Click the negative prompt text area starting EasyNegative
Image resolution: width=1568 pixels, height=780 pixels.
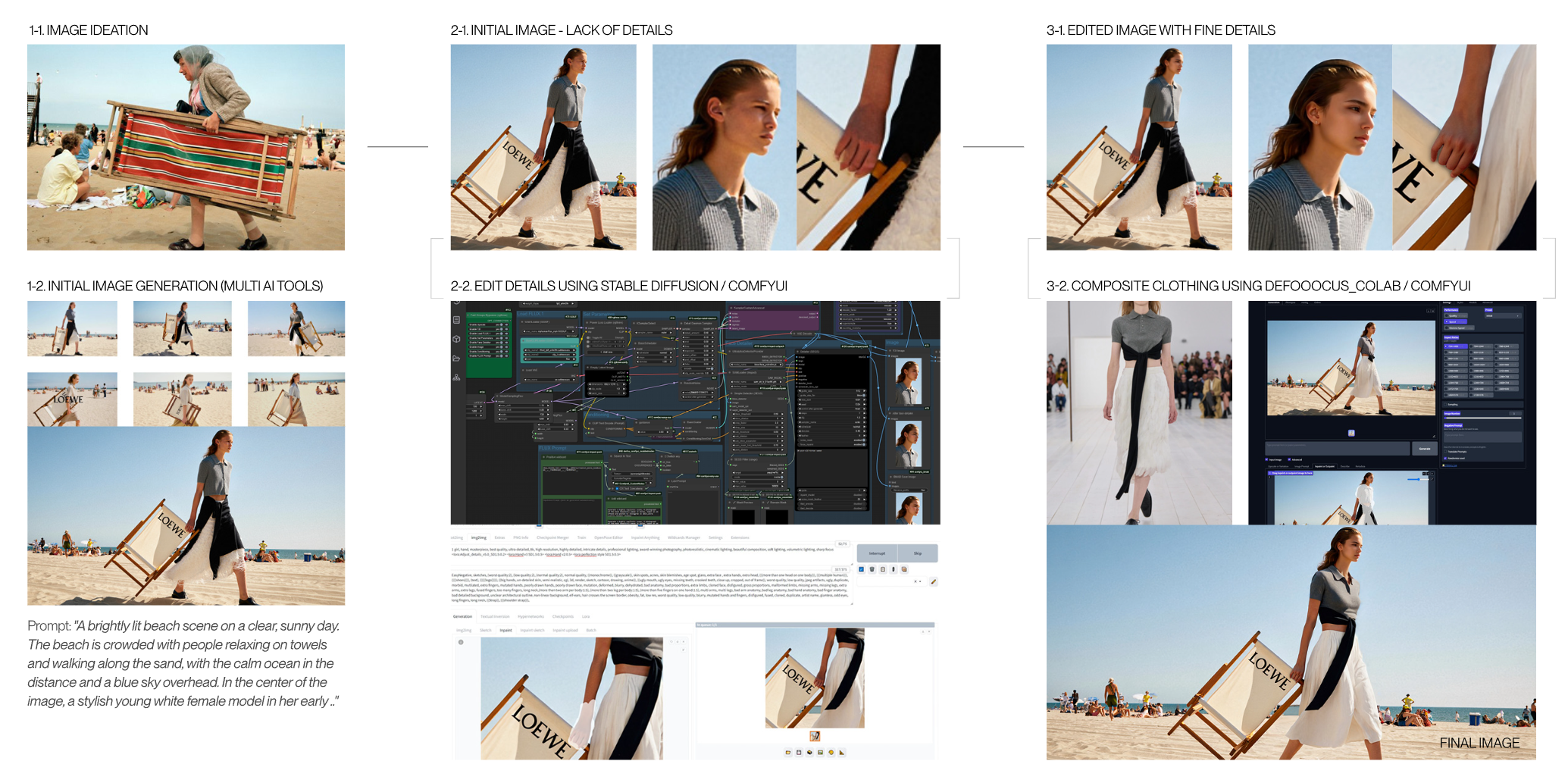652,587
